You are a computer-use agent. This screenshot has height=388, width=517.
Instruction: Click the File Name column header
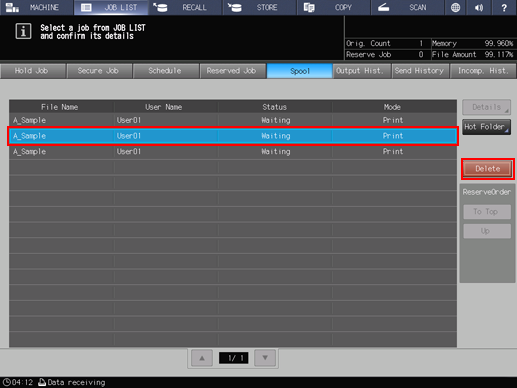coord(61,107)
